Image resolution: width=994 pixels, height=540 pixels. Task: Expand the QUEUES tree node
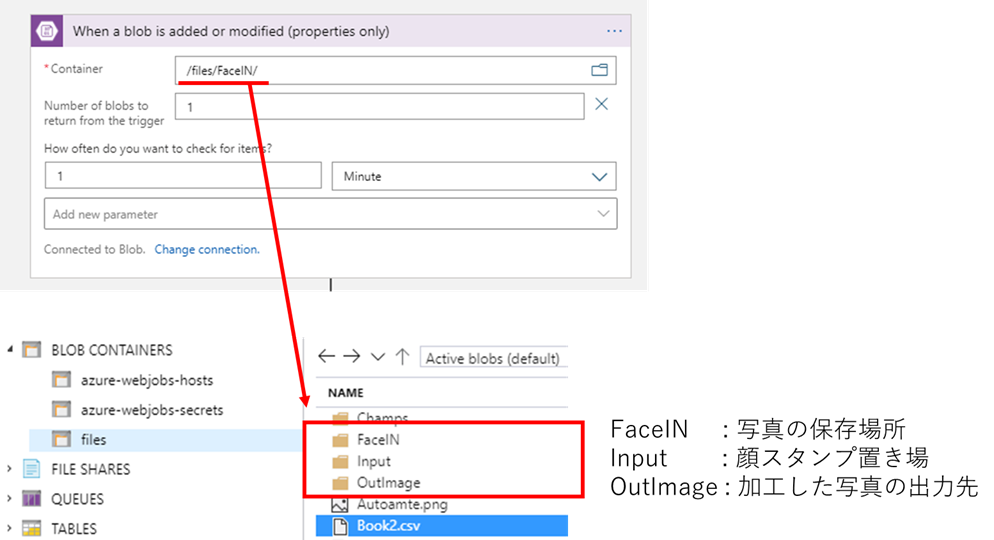[10, 499]
